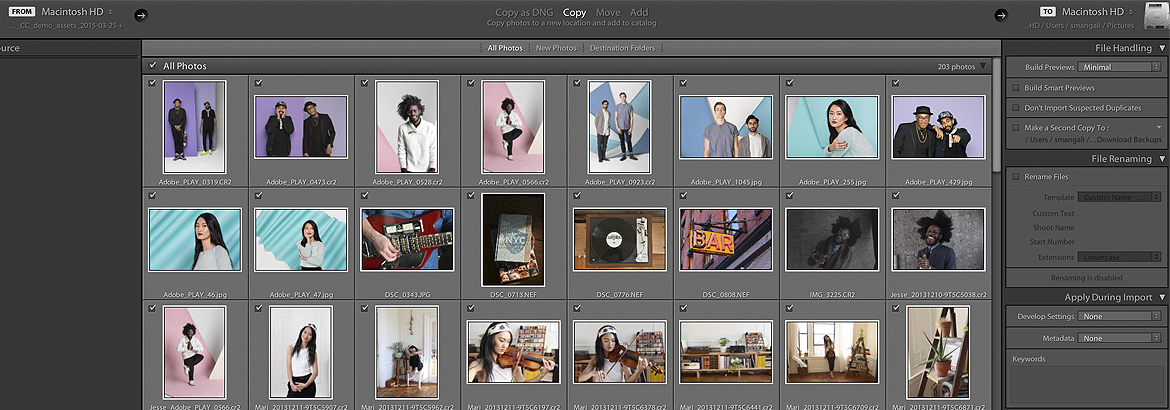Switch to the Destination Folders tab

(x=622, y=48)
